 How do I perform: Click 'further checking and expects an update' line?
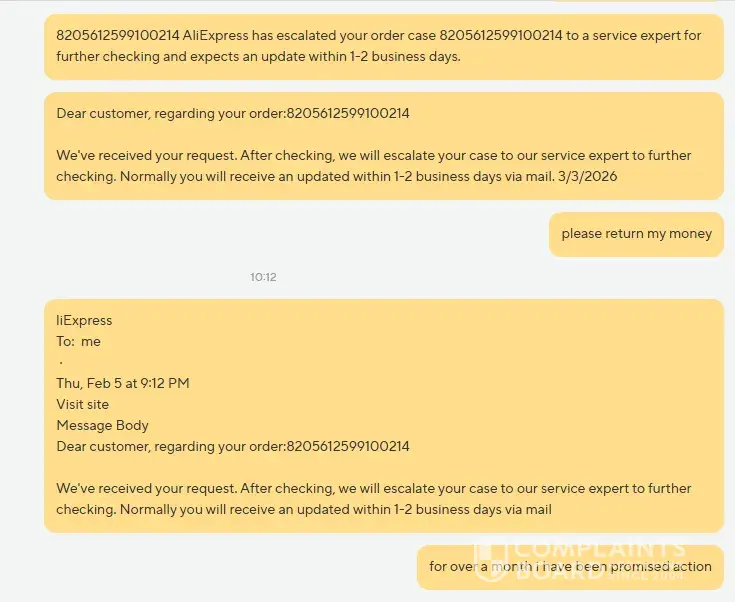[258, 56]
